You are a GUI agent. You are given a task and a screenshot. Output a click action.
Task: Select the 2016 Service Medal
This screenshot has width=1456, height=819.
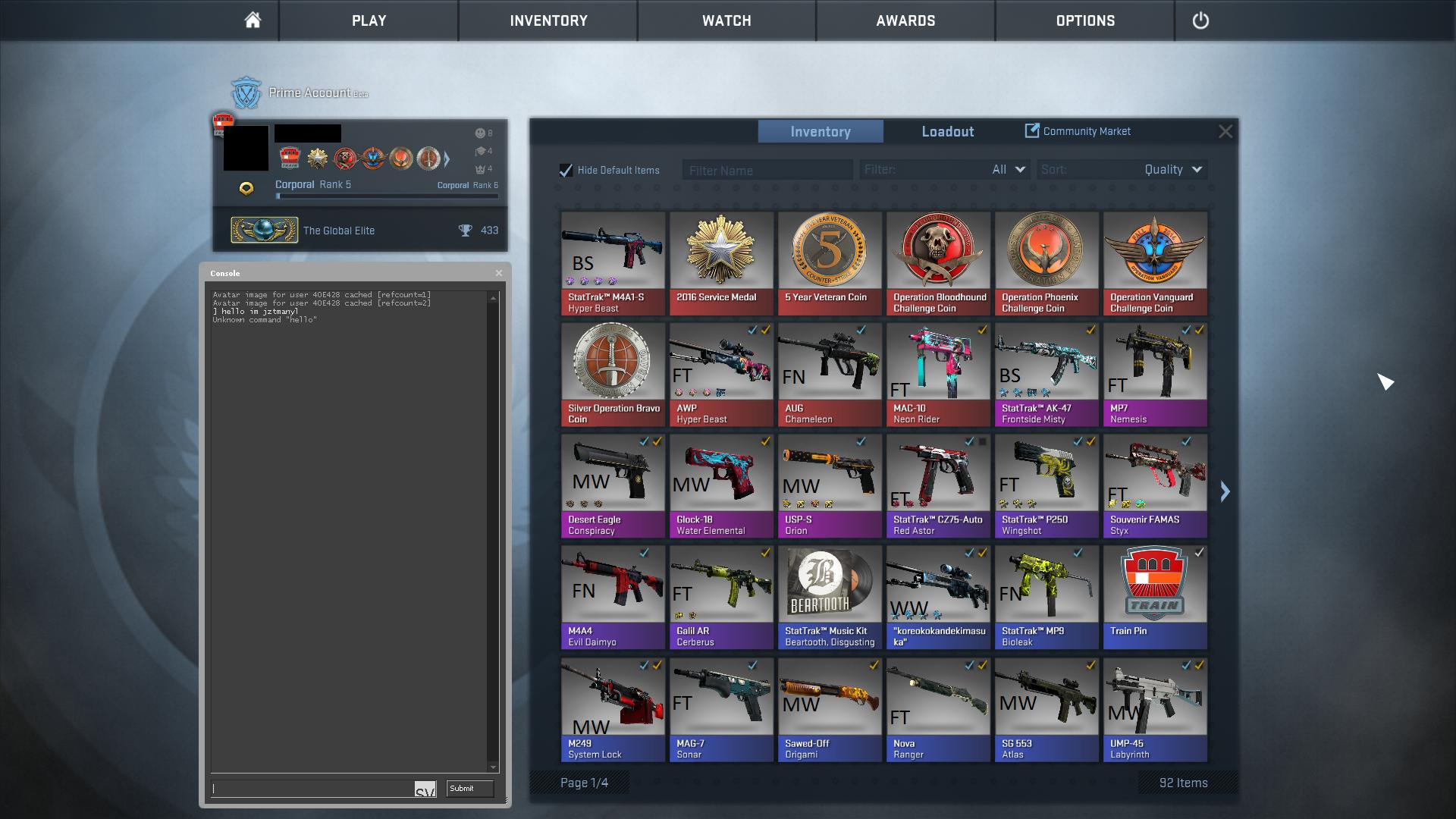[x=721, y=263]
